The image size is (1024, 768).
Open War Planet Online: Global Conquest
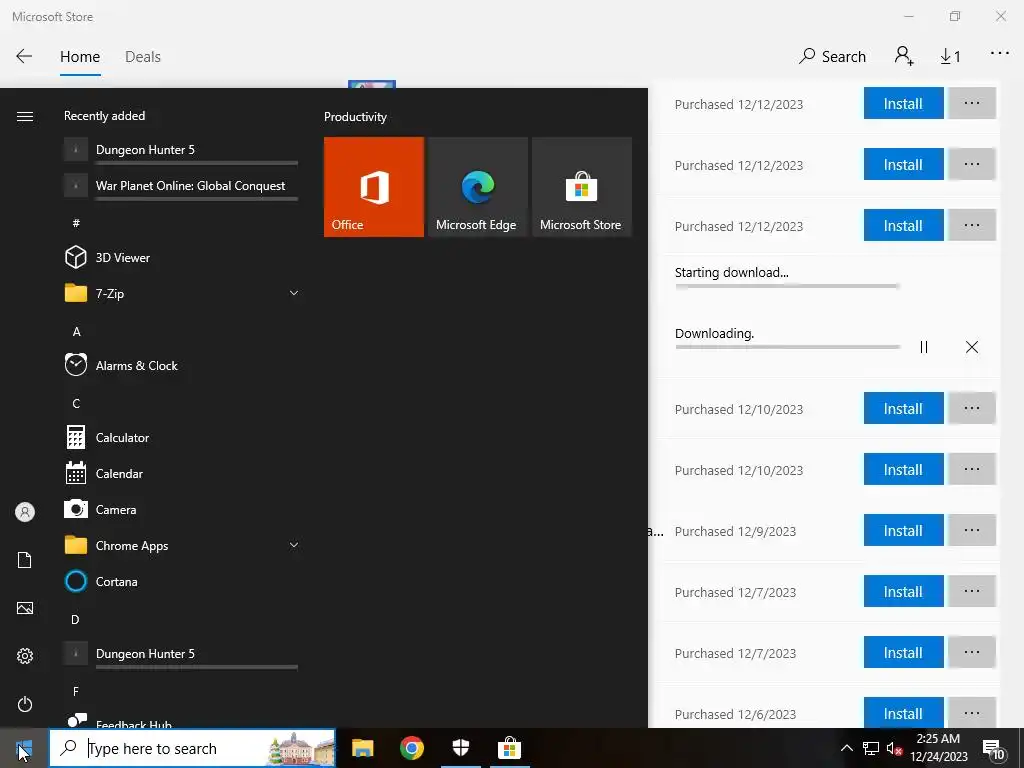pyautogui.click(x=181, y=185)
